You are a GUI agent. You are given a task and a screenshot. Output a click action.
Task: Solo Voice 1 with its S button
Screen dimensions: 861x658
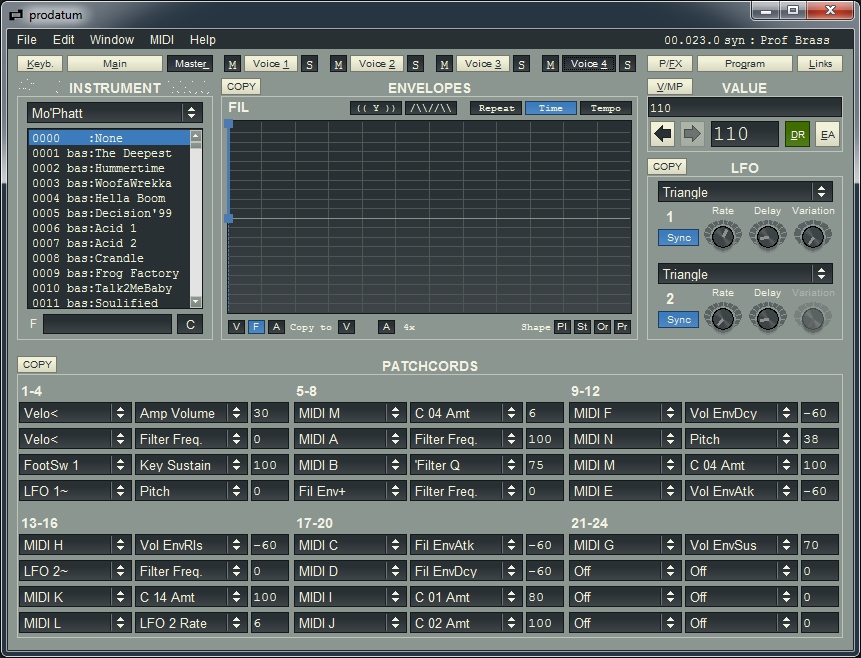pyautogui.click(x=309, y=64)
